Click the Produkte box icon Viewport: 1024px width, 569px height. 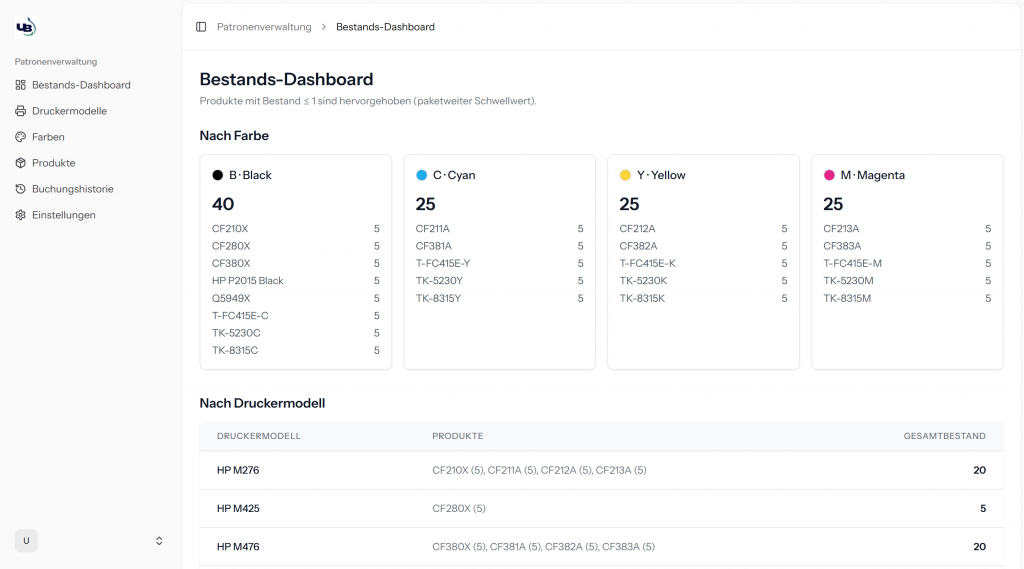click(x=20, y=163)
